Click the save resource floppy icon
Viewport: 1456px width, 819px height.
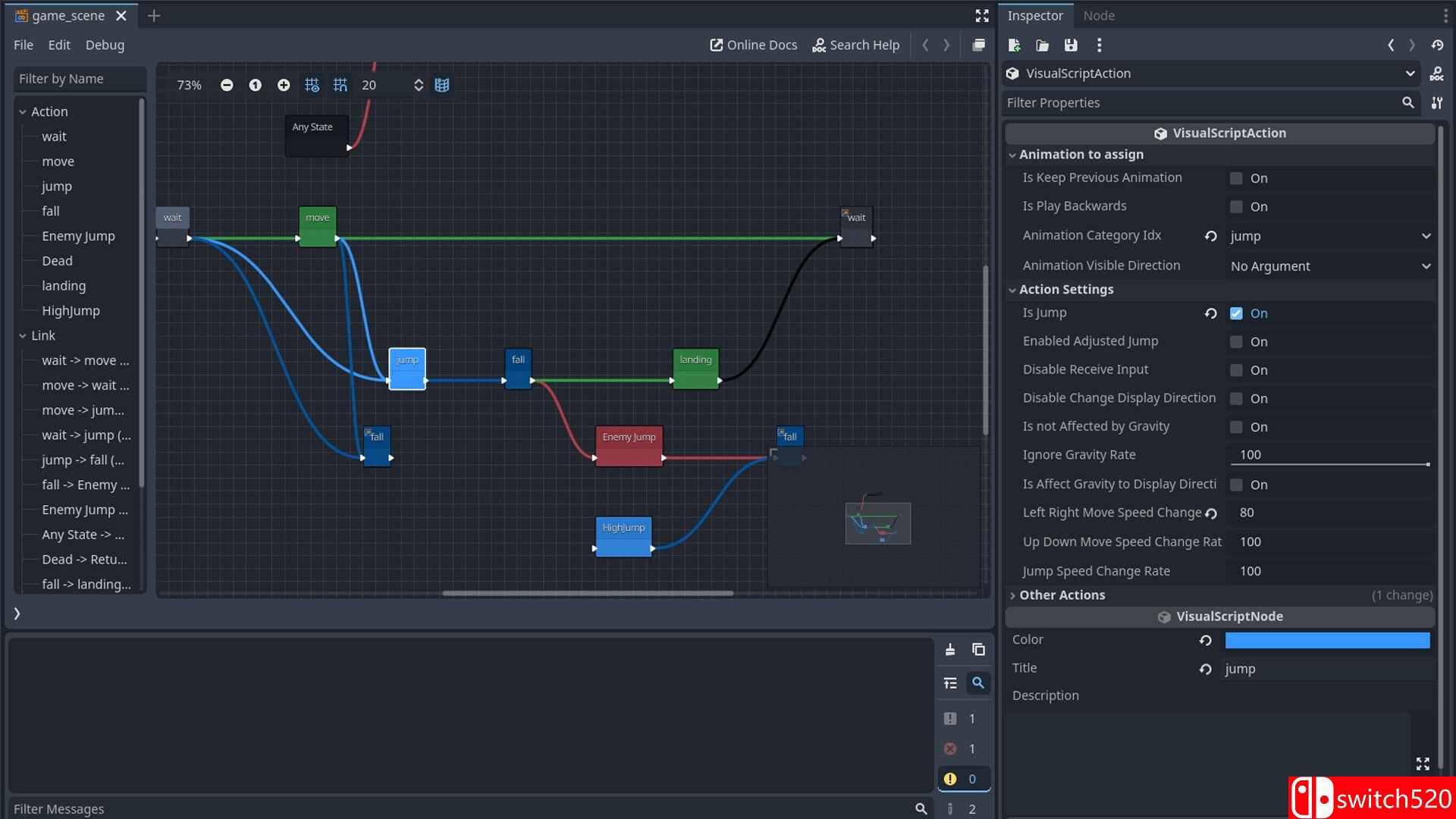click(1071, 45)
